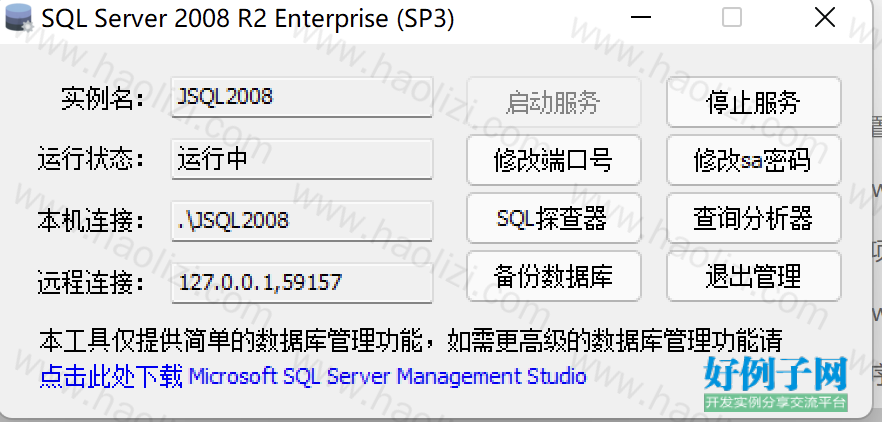This screenshot has width=882, height=422.
Task: Minimize the SQL Server management window
Action: [640, 17]
